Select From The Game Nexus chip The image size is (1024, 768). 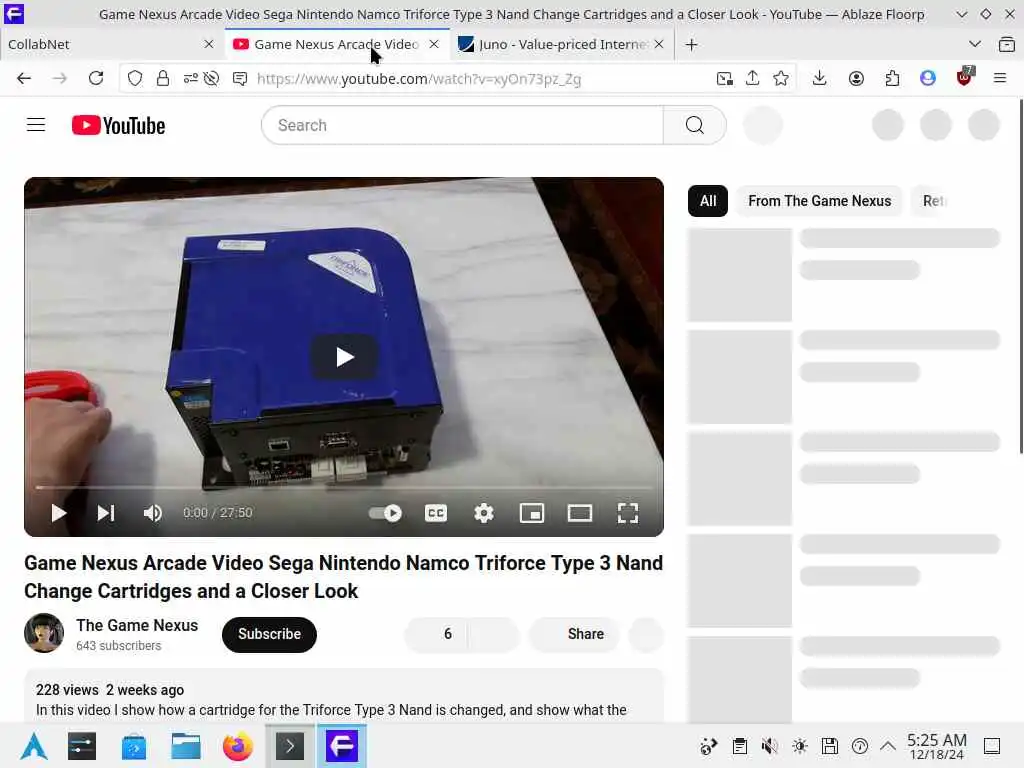tap(820, 201)
